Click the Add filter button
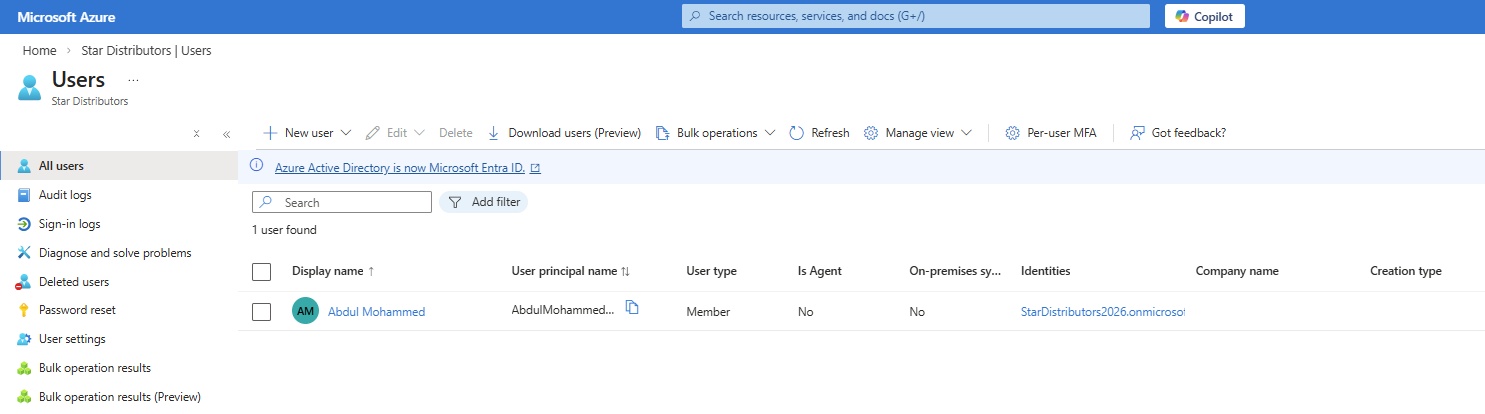 click(x=484, y=202)
